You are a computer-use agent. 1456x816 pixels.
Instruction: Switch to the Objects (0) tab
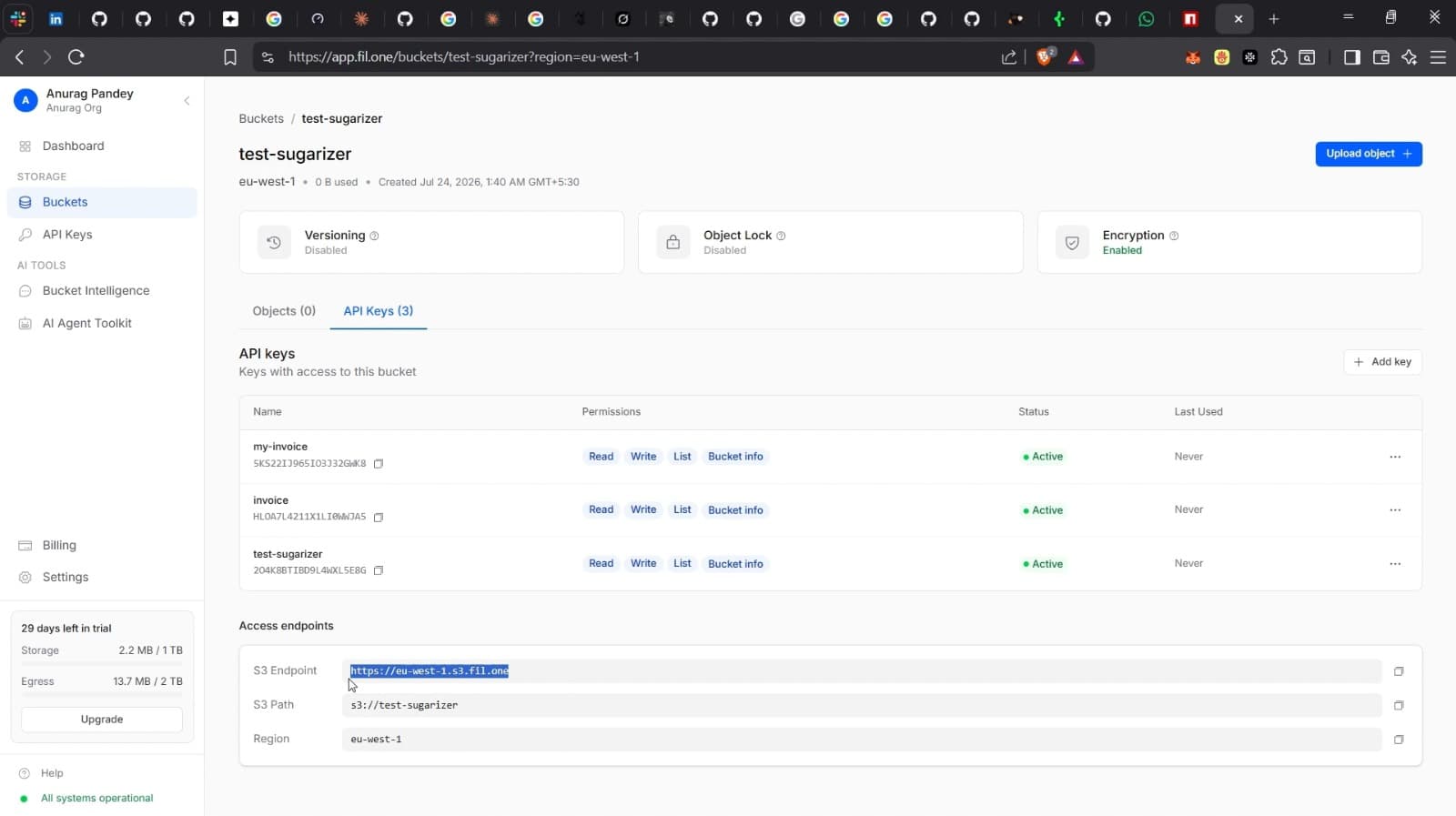point(284,311)
